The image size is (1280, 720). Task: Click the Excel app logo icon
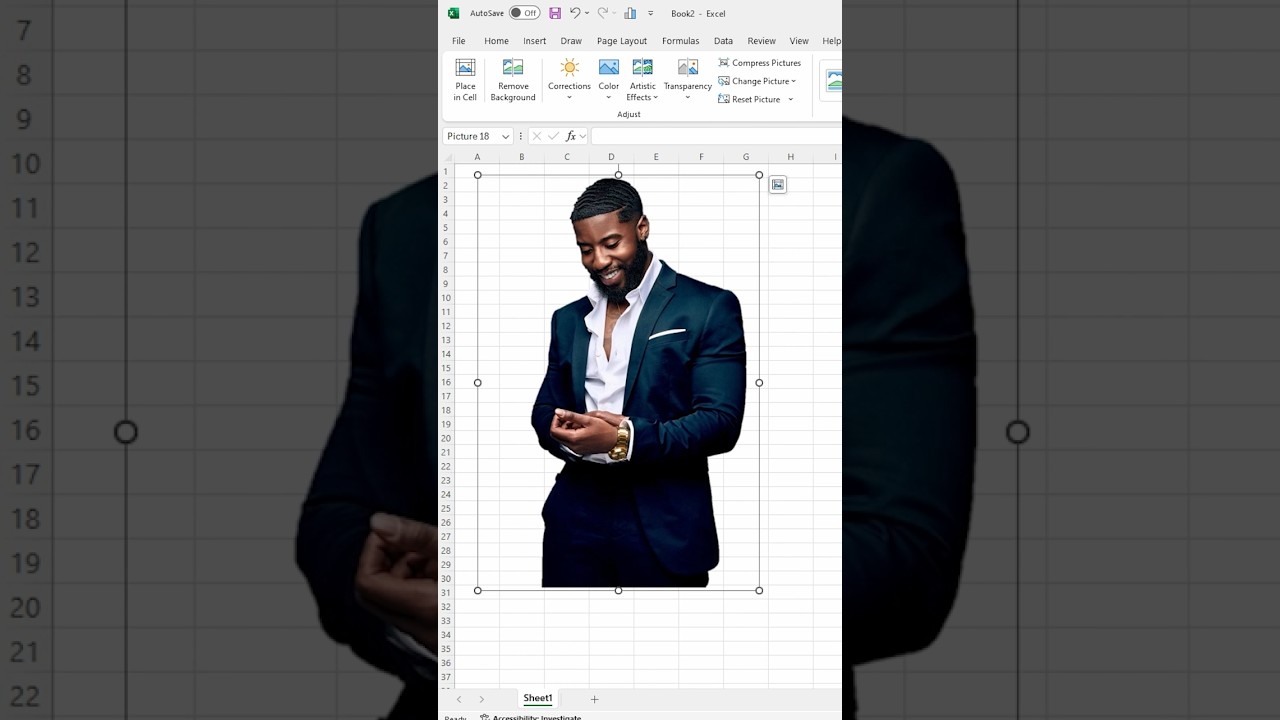point(453,13)
